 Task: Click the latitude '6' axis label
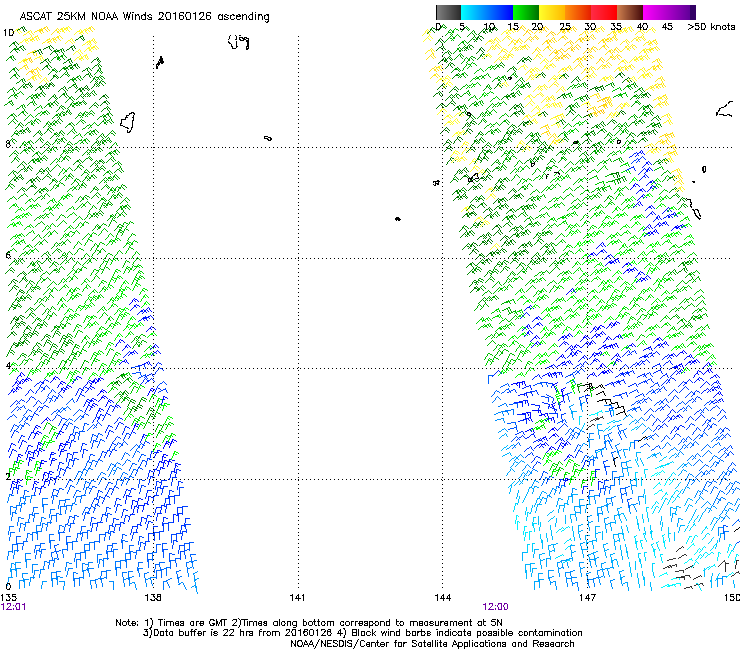(8, 255)
